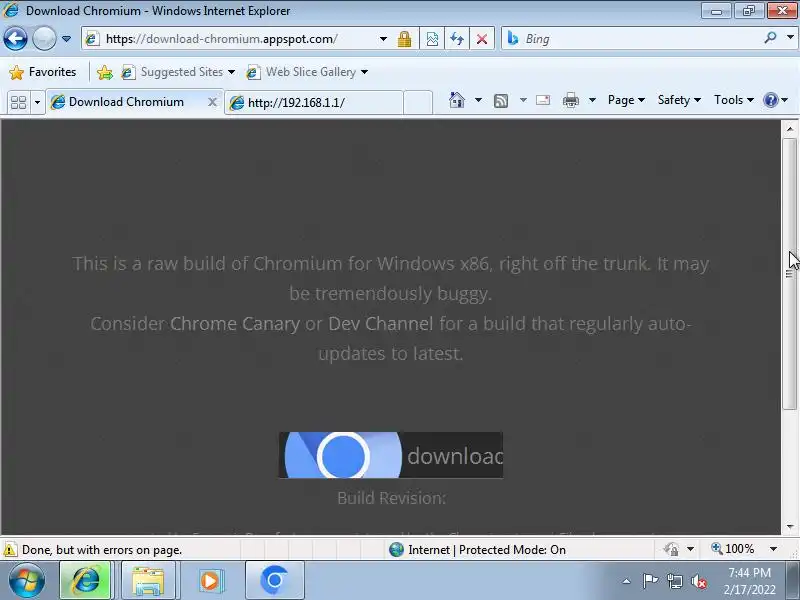Click the Forward navigation button
Viewport: 800px width, 600px height.
pyautogui.click(x=44, y=38)
